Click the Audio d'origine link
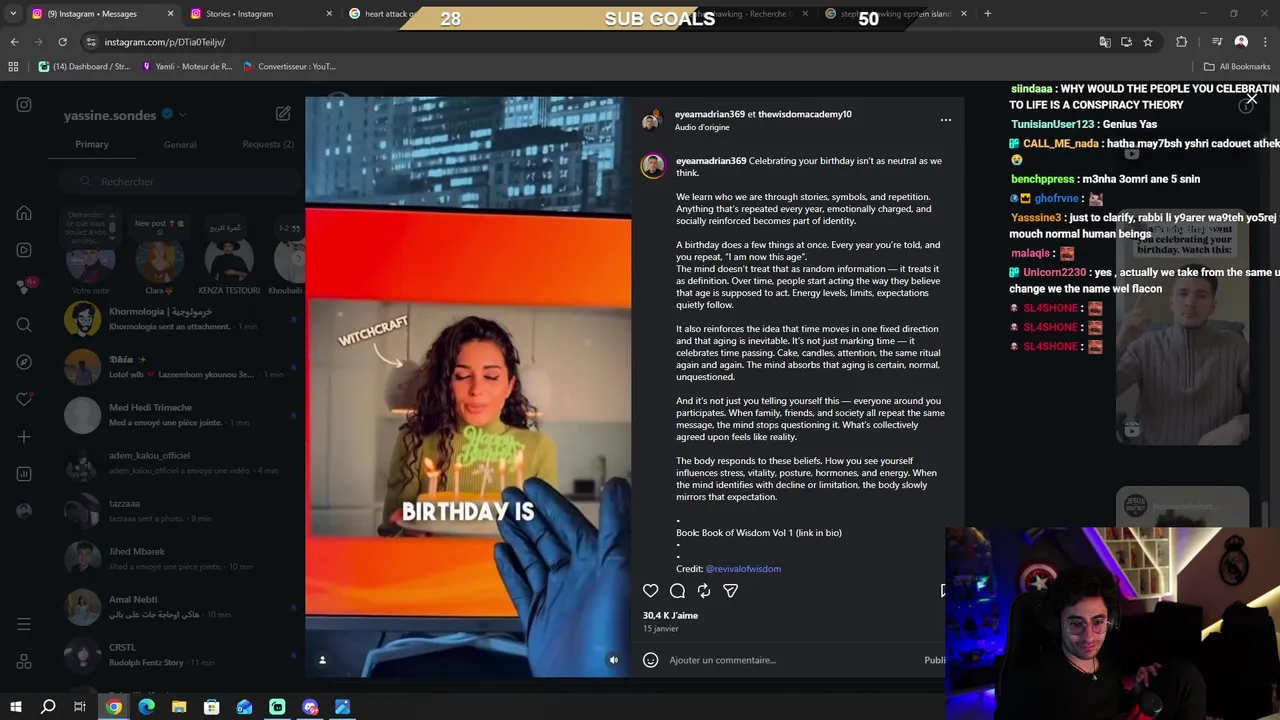1280x720 pixels. 702,128
